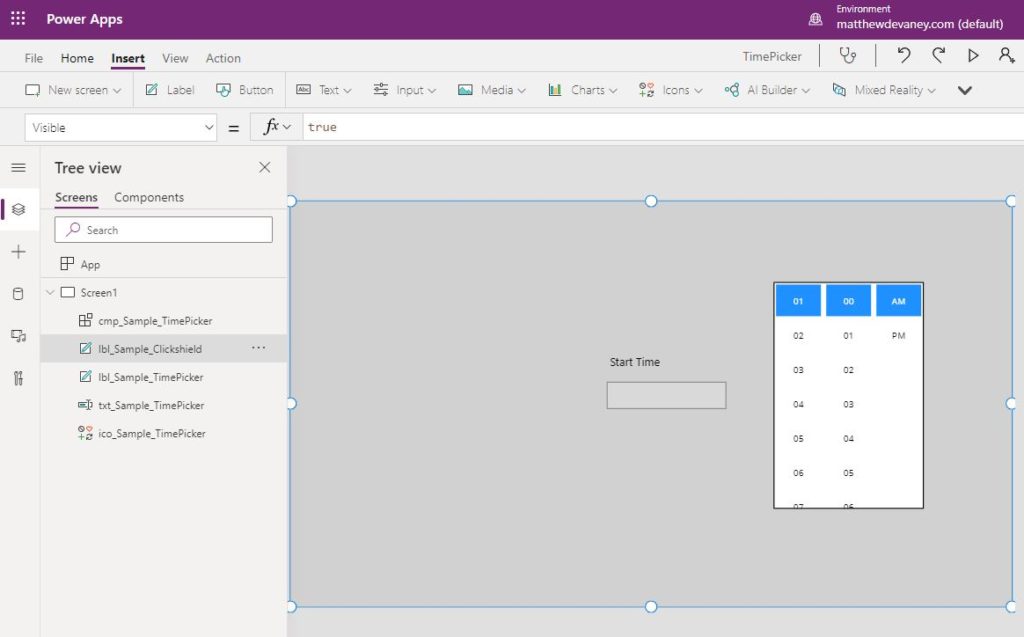Expand more ribbon options chevron
The width and height of the screenshot is (1024, 637).
pos(965,90)
